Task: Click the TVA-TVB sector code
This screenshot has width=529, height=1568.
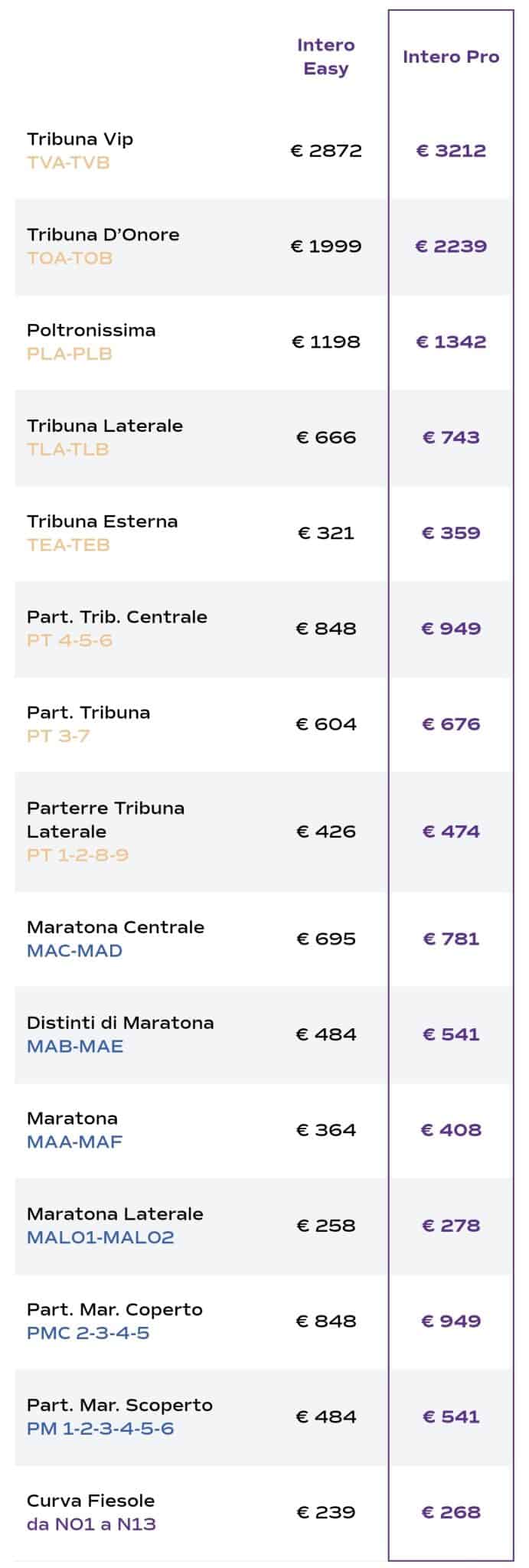Action: tap(68, 163)
